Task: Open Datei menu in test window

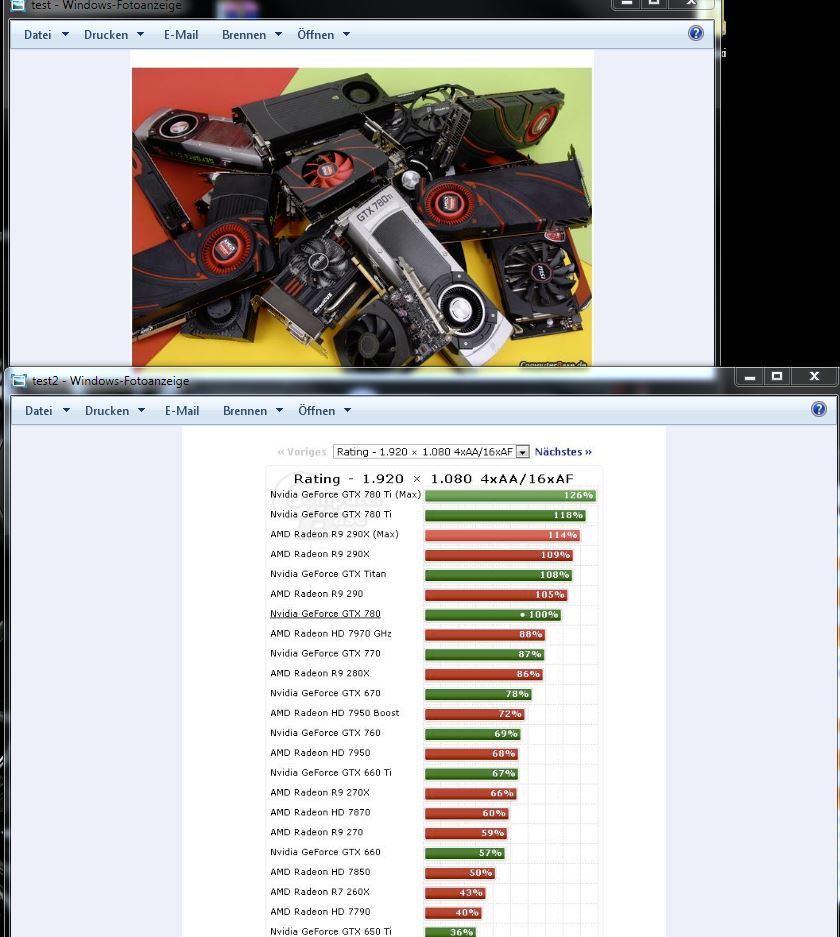Action: point(37,35)
